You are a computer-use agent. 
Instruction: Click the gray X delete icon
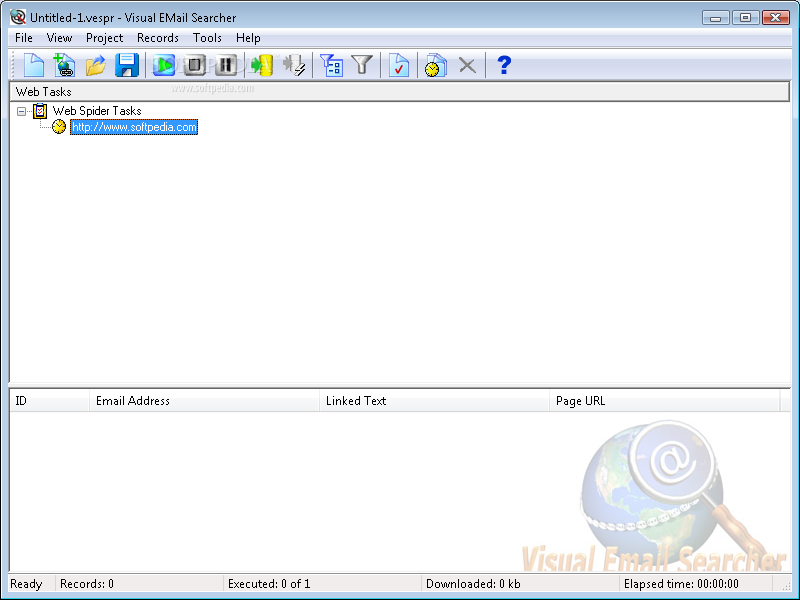(x=467, y=65)
